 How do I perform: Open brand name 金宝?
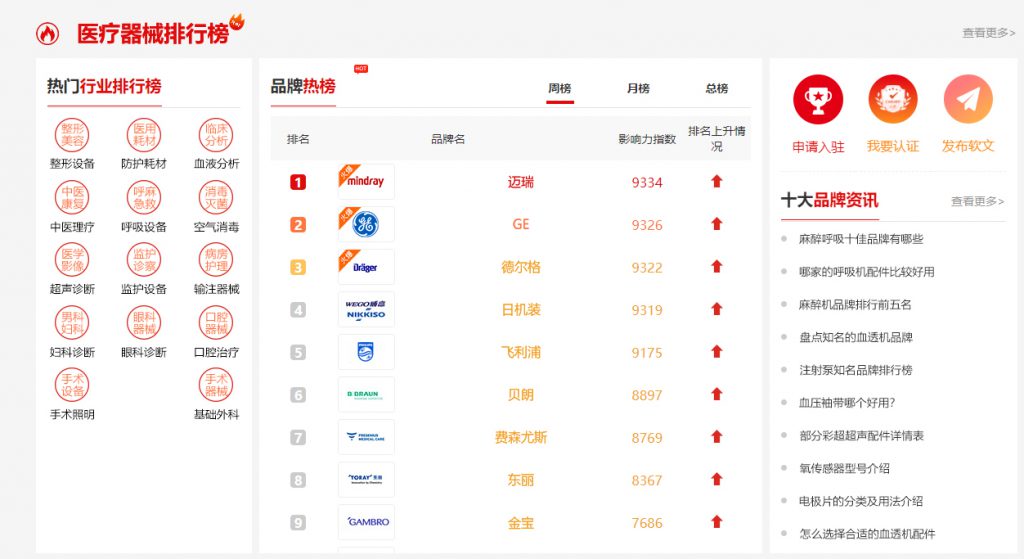click(520, 522)
